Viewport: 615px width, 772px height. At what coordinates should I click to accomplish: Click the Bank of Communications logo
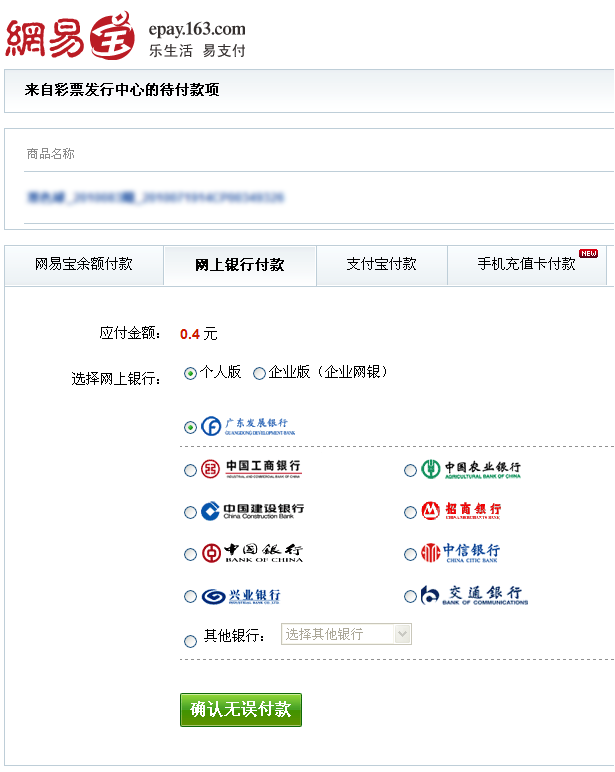pos(473,596)
